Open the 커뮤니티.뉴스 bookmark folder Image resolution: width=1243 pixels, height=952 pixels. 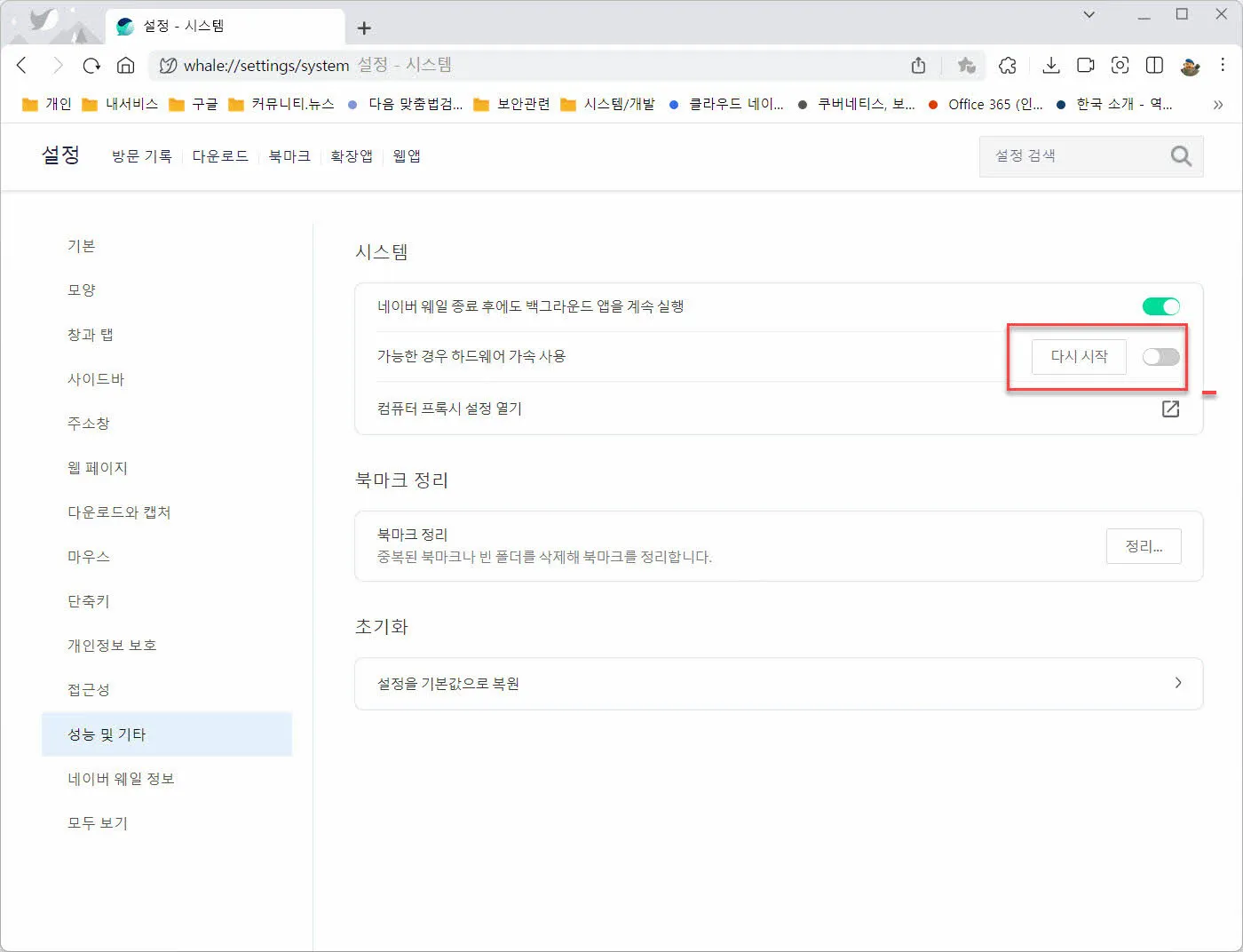point(281,104)
